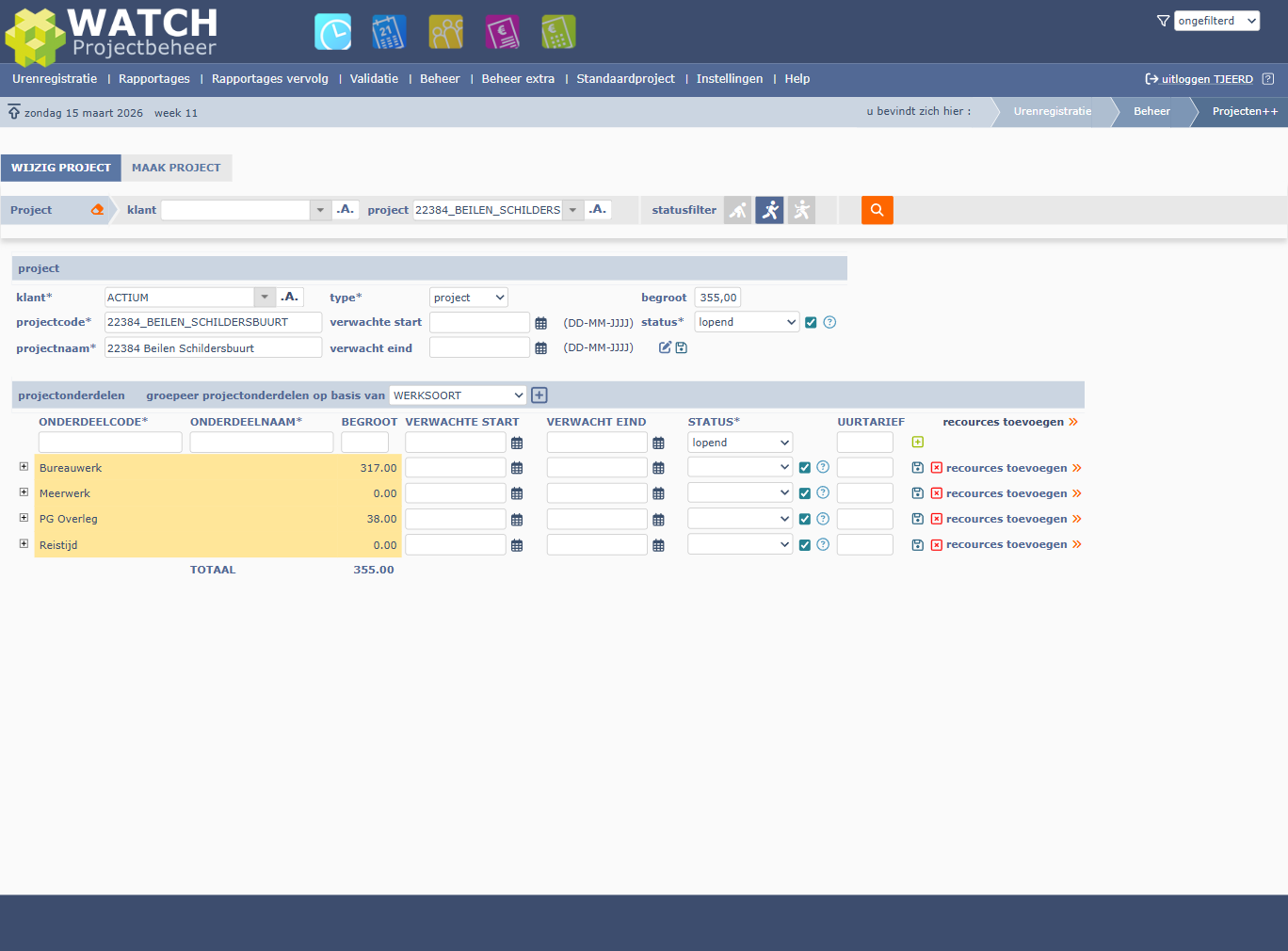Click the uitloggen TJEERD link
Screen dimensions: 1288x951
pos(1206,80)
